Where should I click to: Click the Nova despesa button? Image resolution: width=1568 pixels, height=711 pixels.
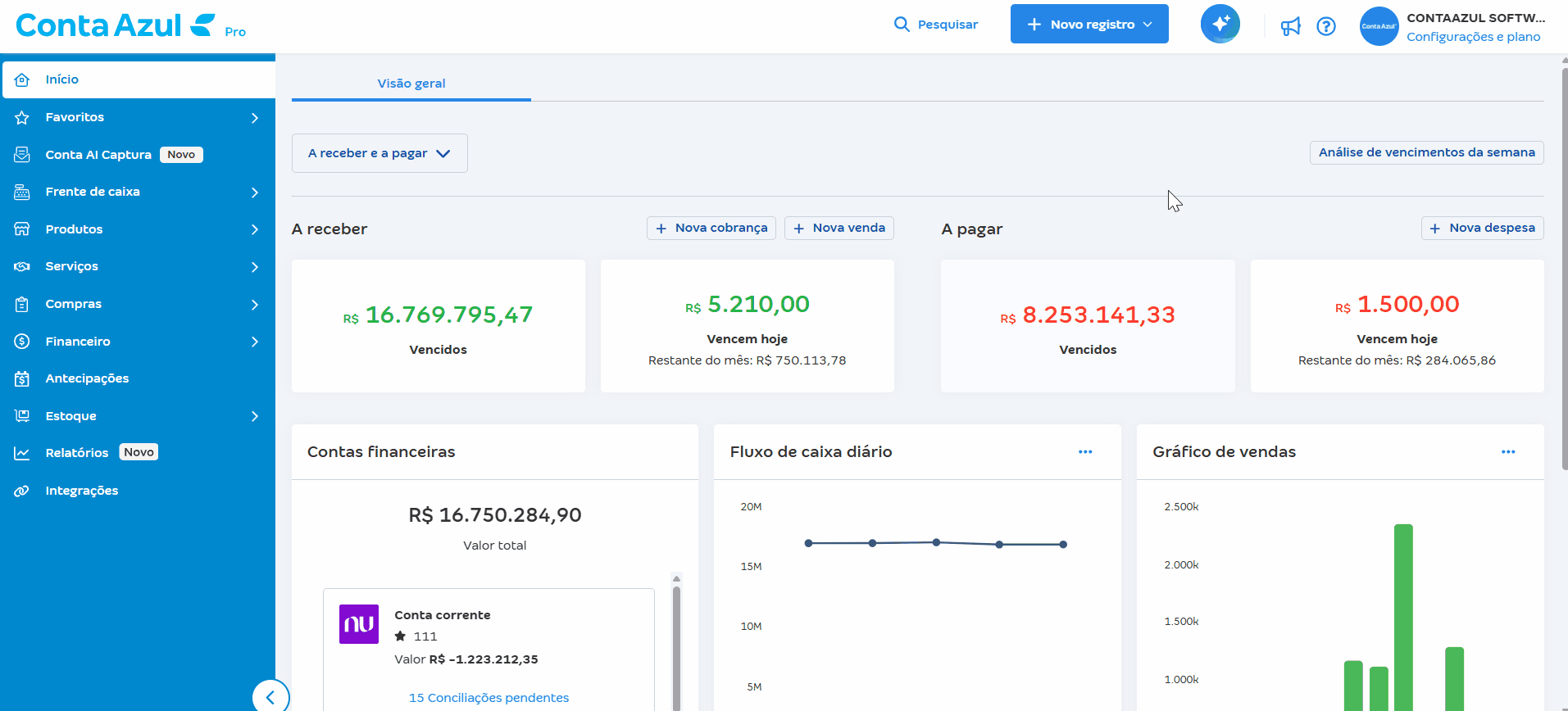tap(1482, 228)
